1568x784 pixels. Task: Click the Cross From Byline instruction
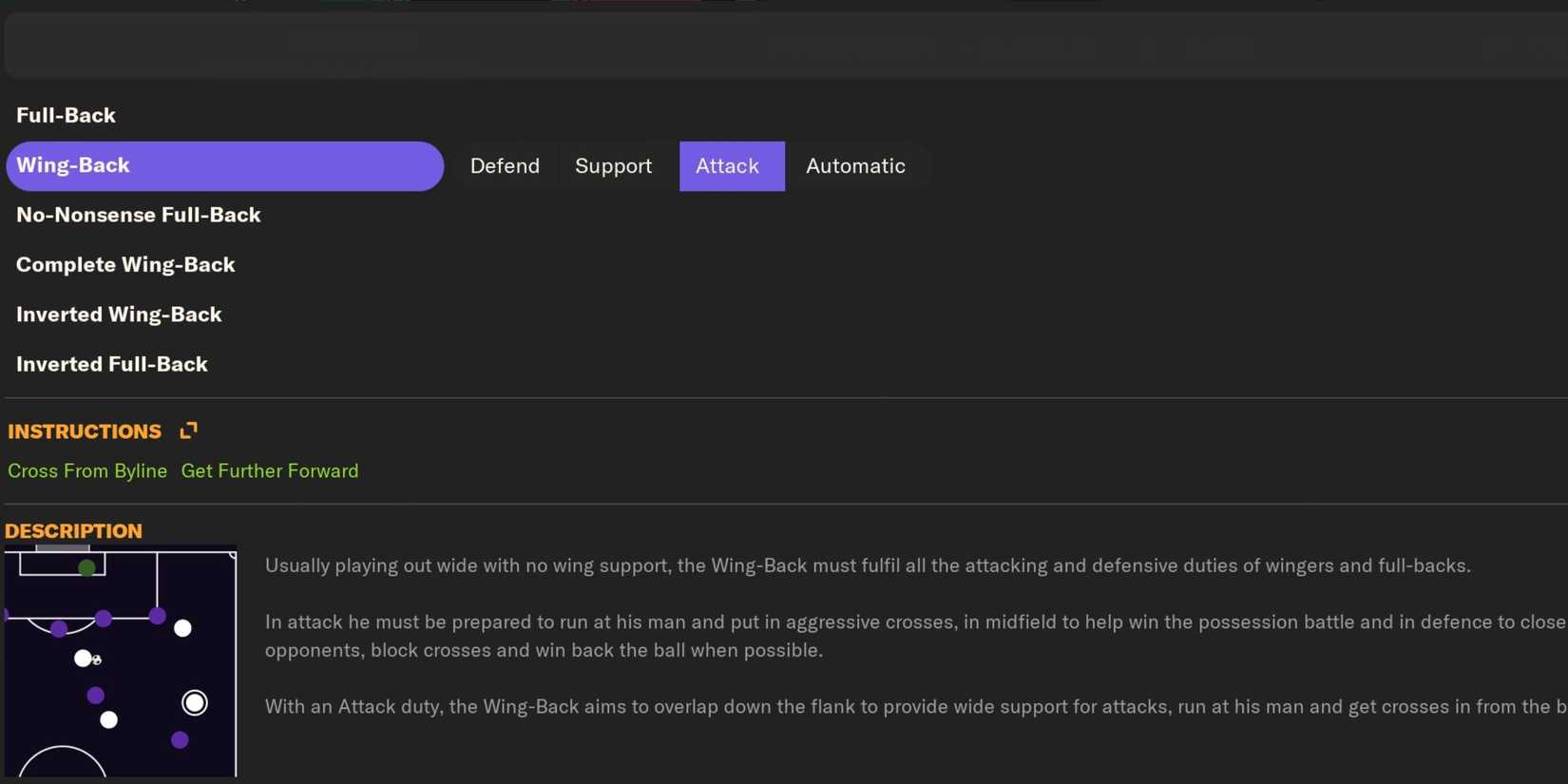coord(87,470)
